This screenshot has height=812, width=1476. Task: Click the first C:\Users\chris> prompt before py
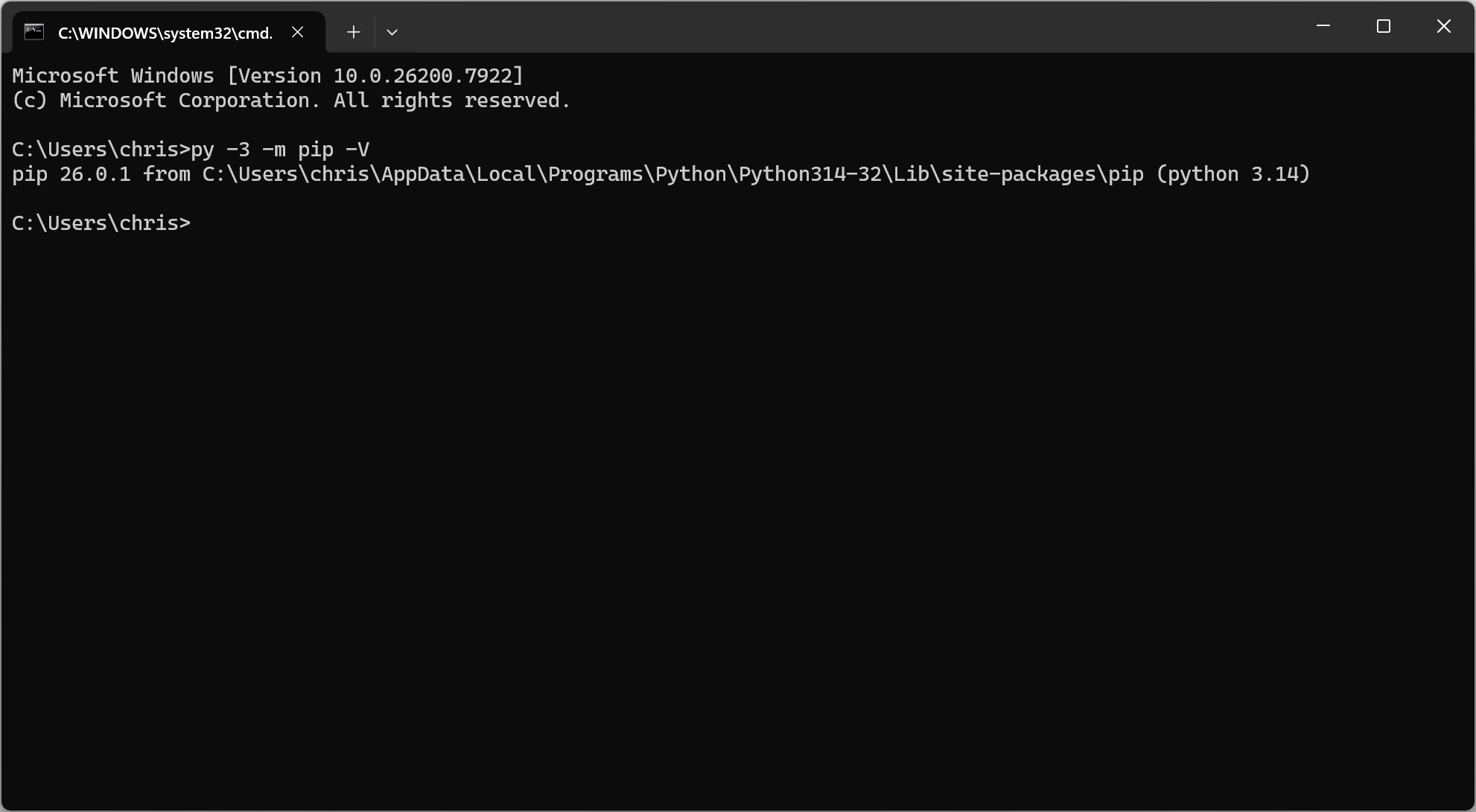[101, 150]
